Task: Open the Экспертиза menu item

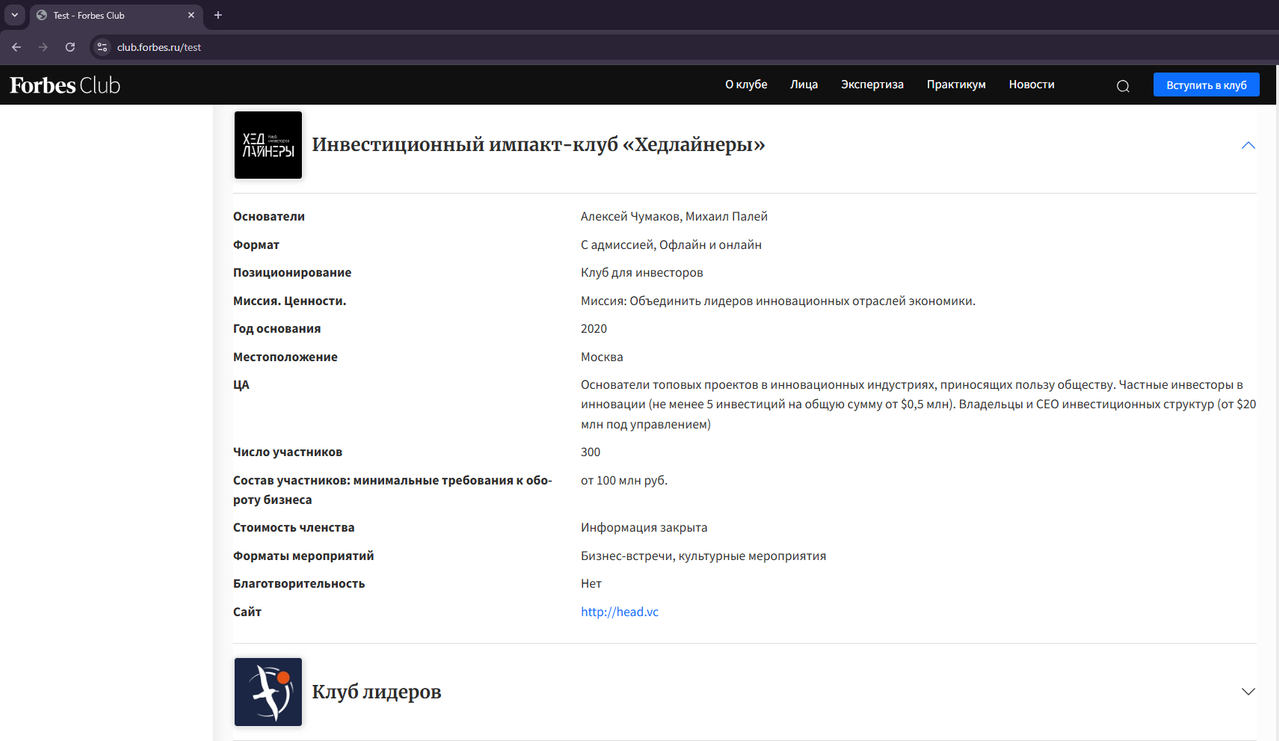Action: tap(872, 85)
